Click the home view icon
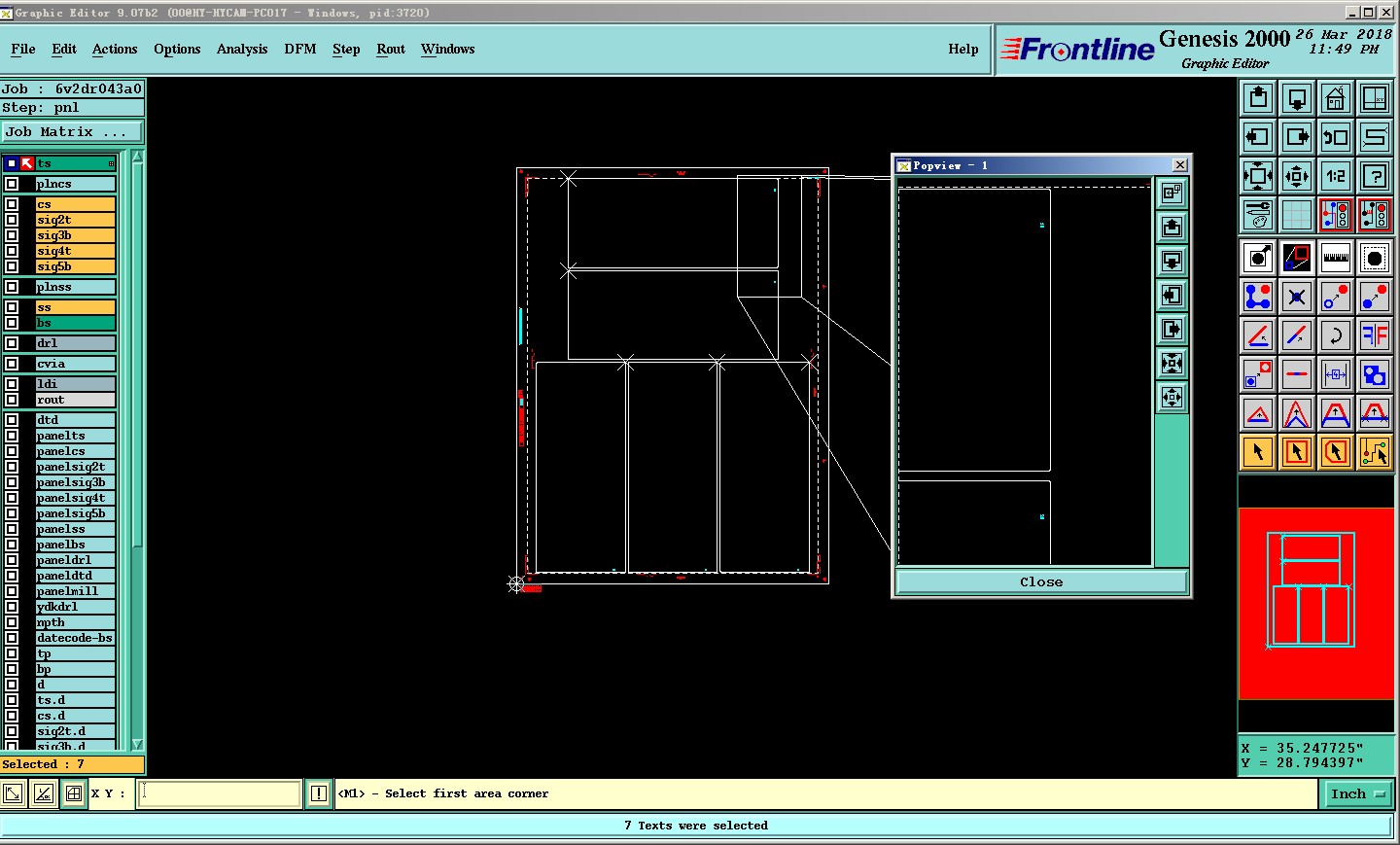The height and width of the screenshot is (845, 1400). (x=1336, y=98)
